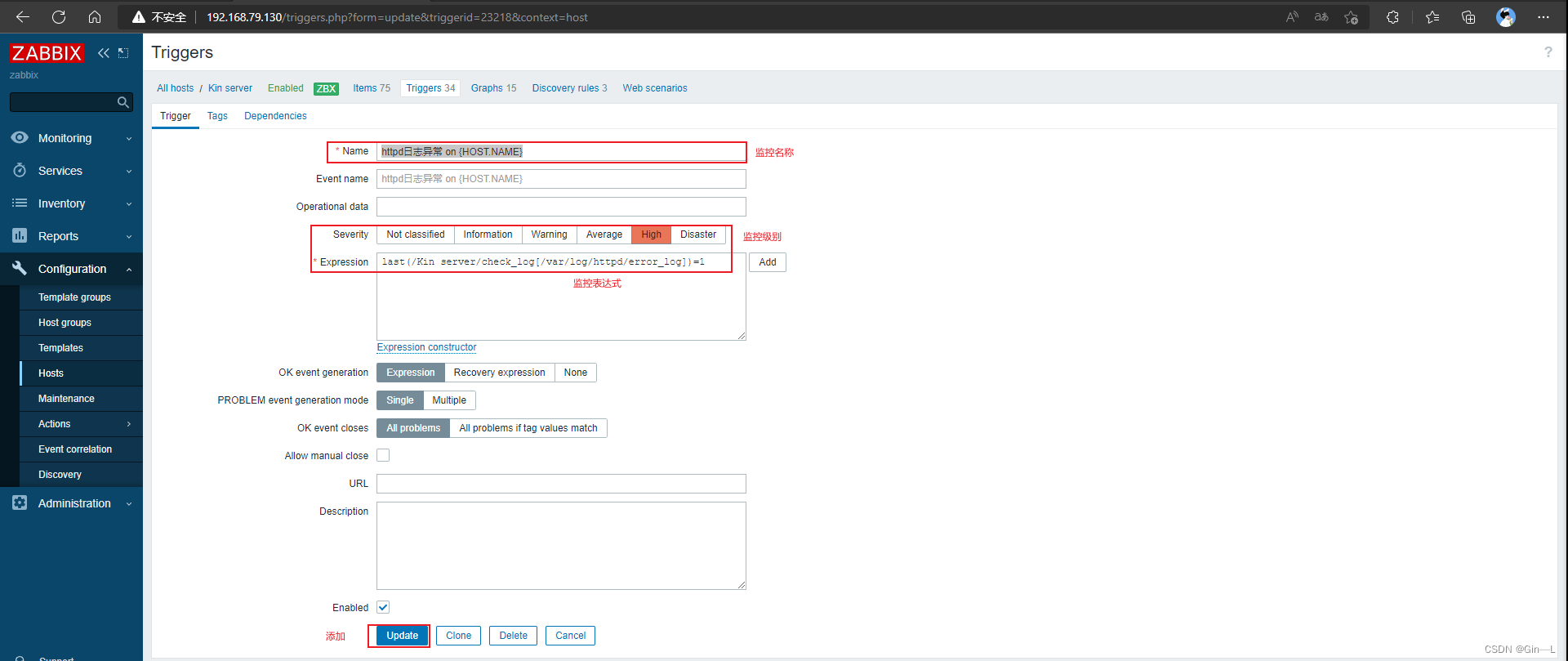This screenshot has width=1568, height=661.
Task: Click the Clone button
Action: pos(458,636)
